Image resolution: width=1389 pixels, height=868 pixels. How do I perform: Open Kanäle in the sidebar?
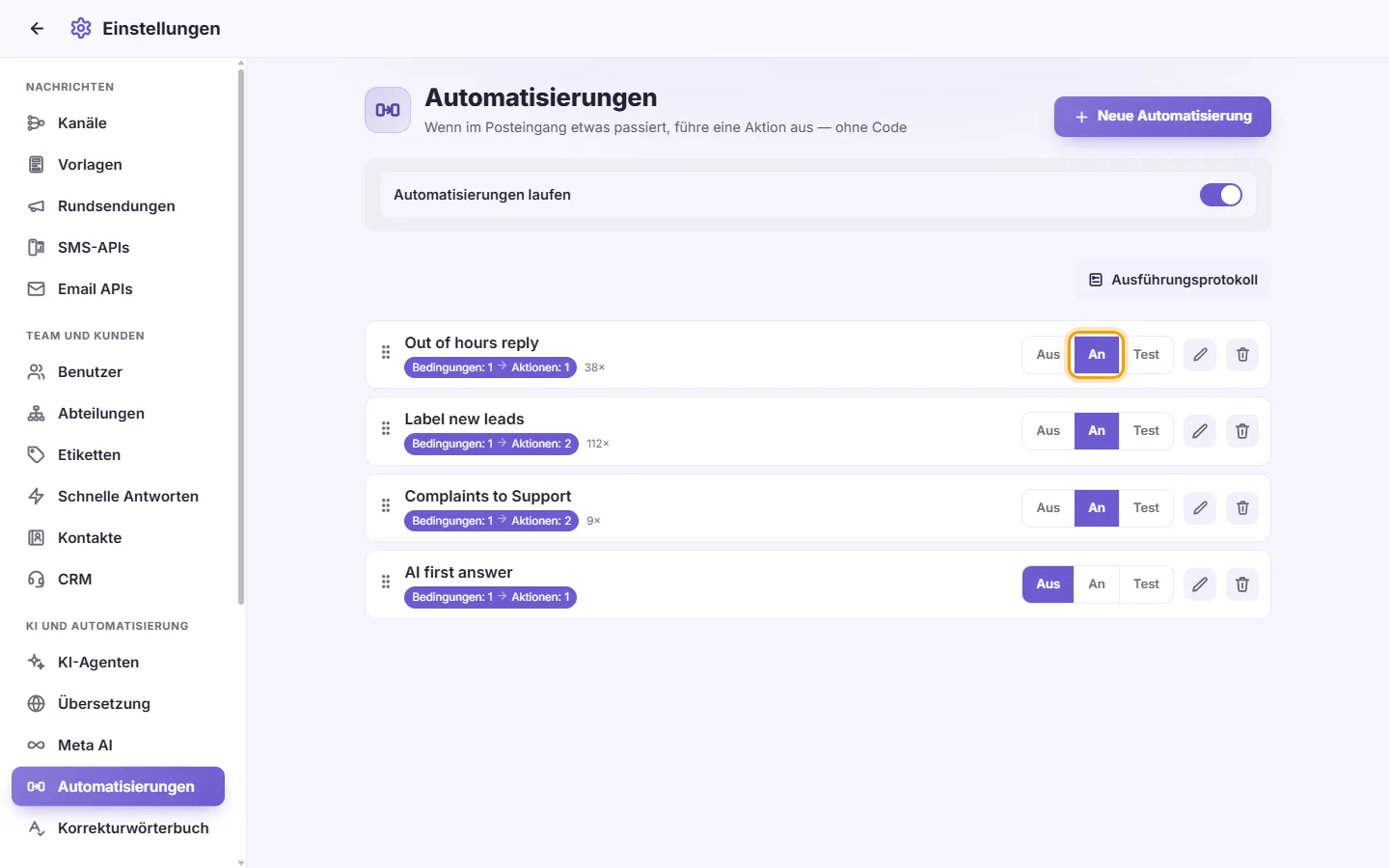tap(118, 123)
